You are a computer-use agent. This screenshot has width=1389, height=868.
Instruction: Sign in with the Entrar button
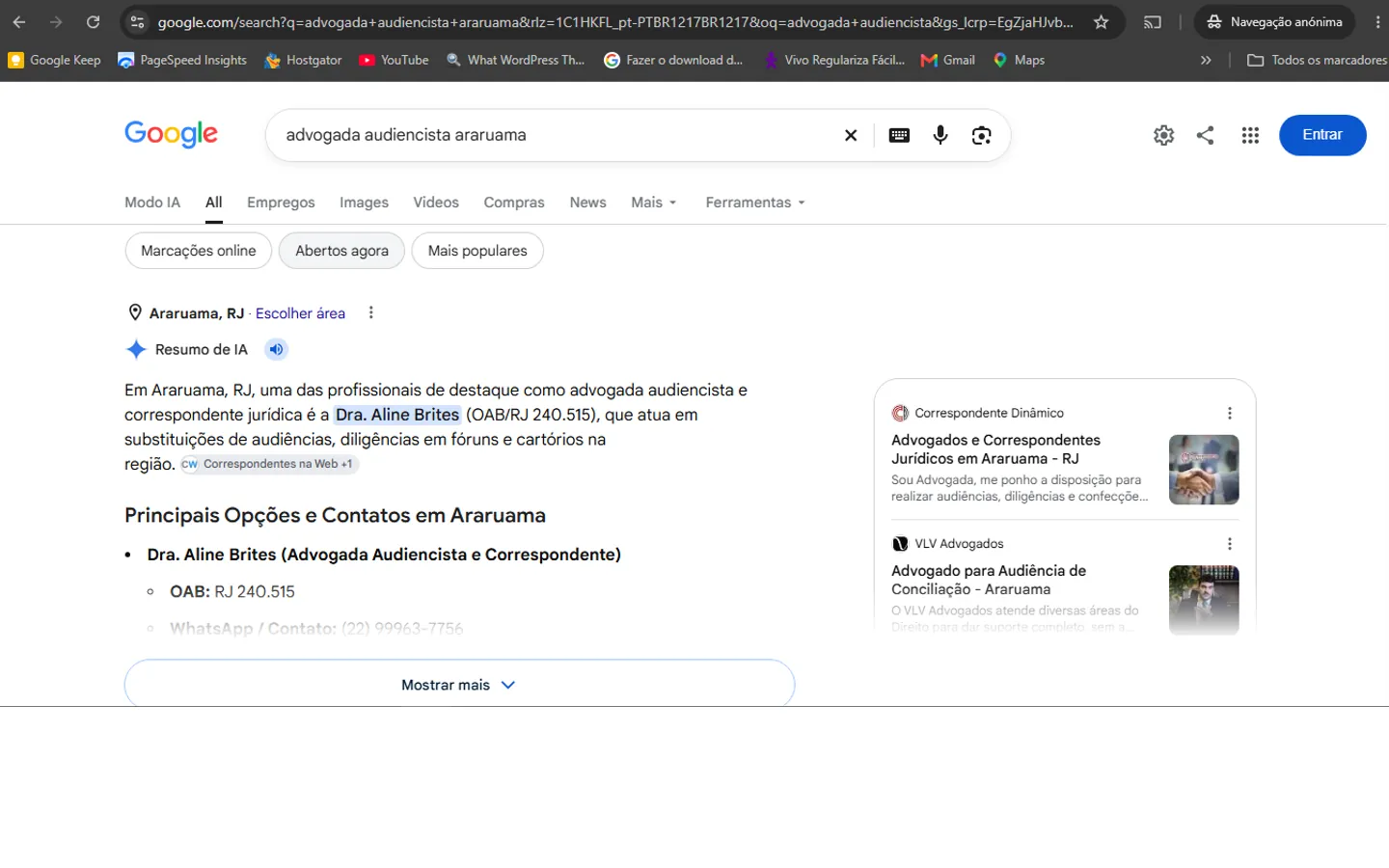[1322, 135]
